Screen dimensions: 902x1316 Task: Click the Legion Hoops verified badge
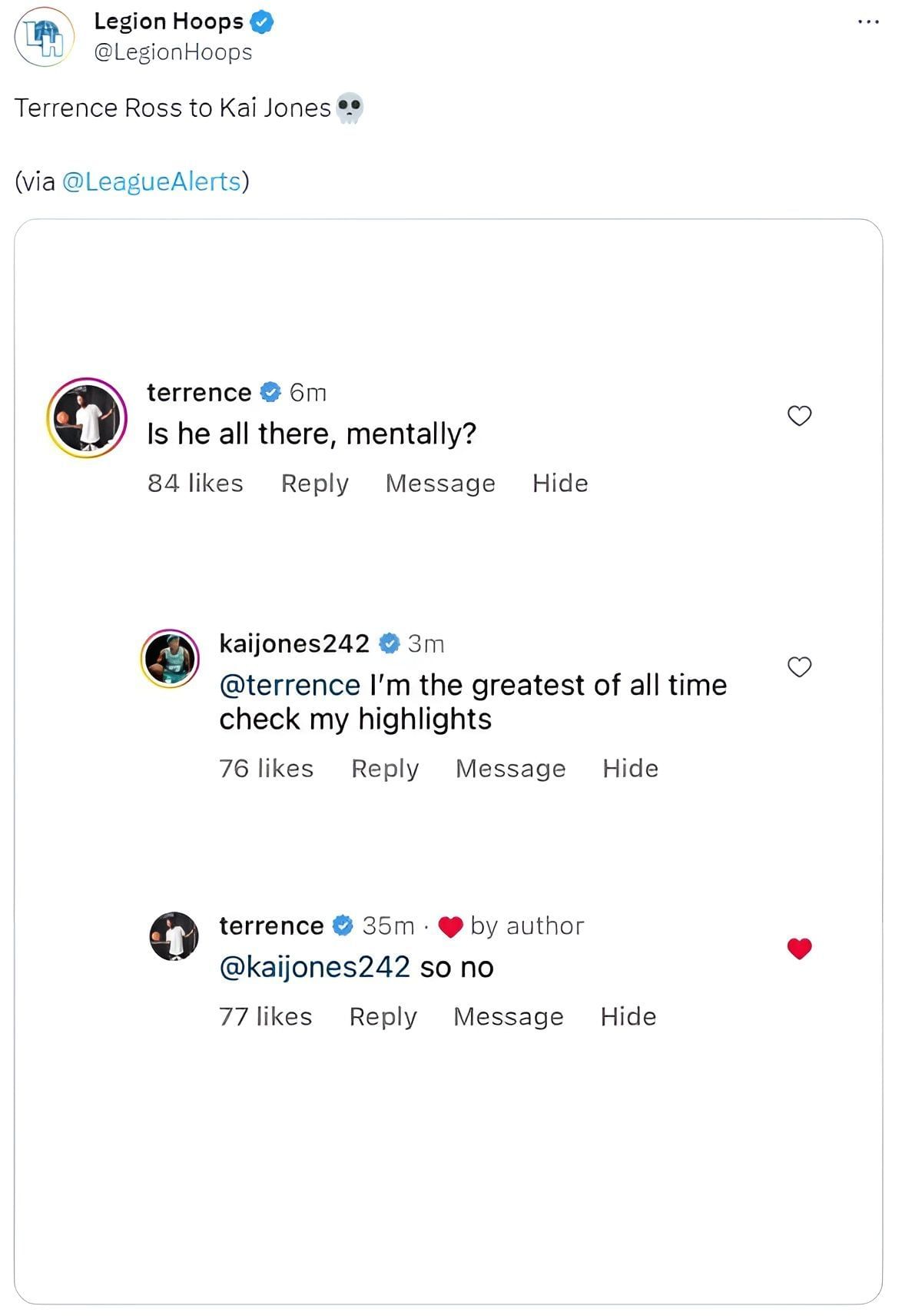(262, 22)
